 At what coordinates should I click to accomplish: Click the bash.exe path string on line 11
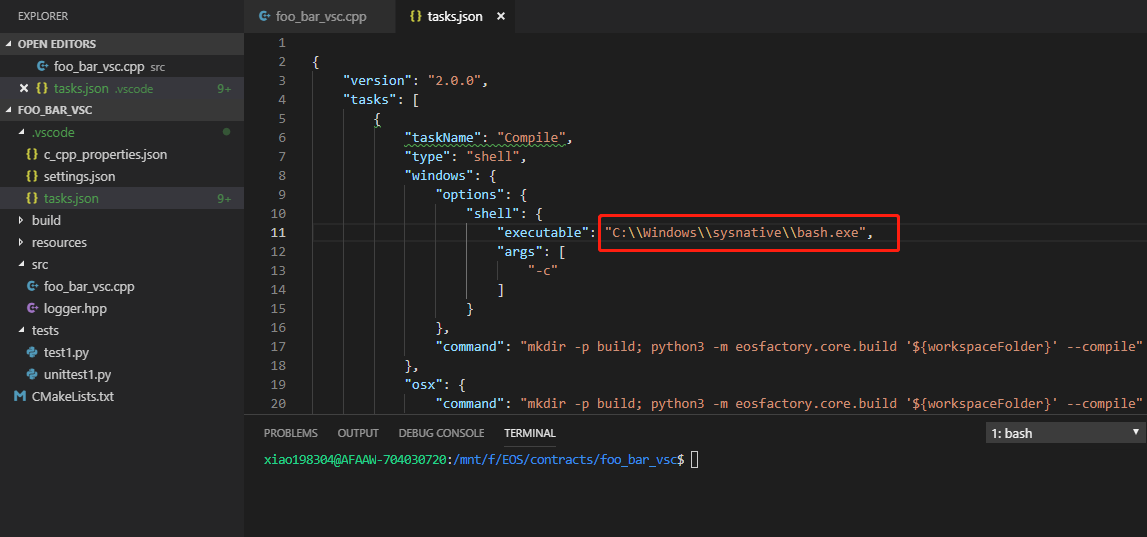735,233
